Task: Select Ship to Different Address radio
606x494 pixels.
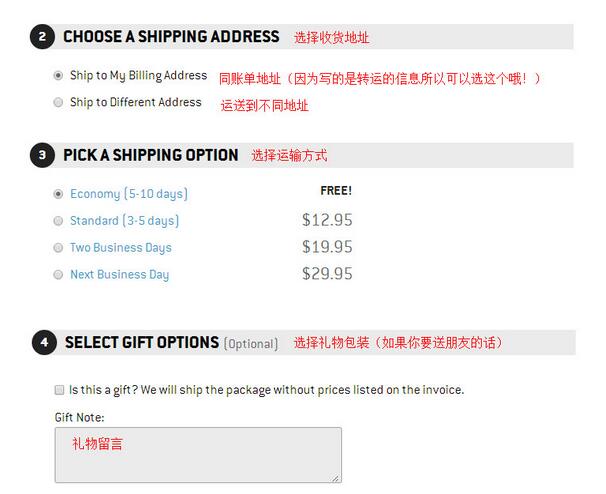Action: 58,102
